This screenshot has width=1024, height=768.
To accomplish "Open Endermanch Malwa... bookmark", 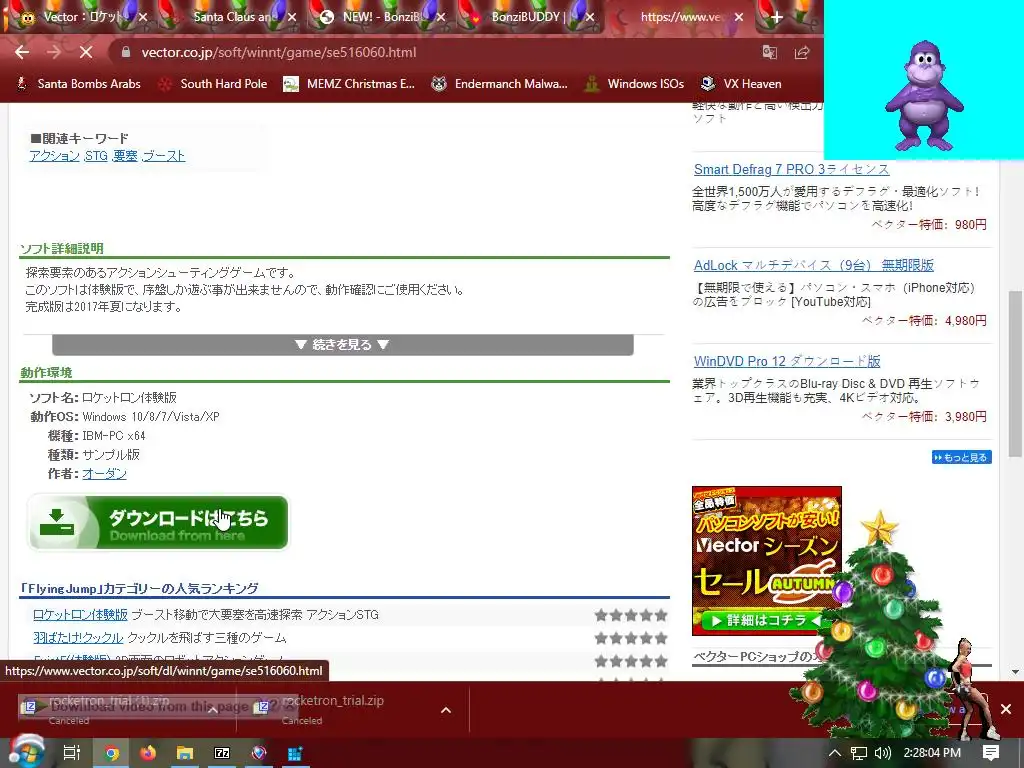I will click(x=500, y=84).
